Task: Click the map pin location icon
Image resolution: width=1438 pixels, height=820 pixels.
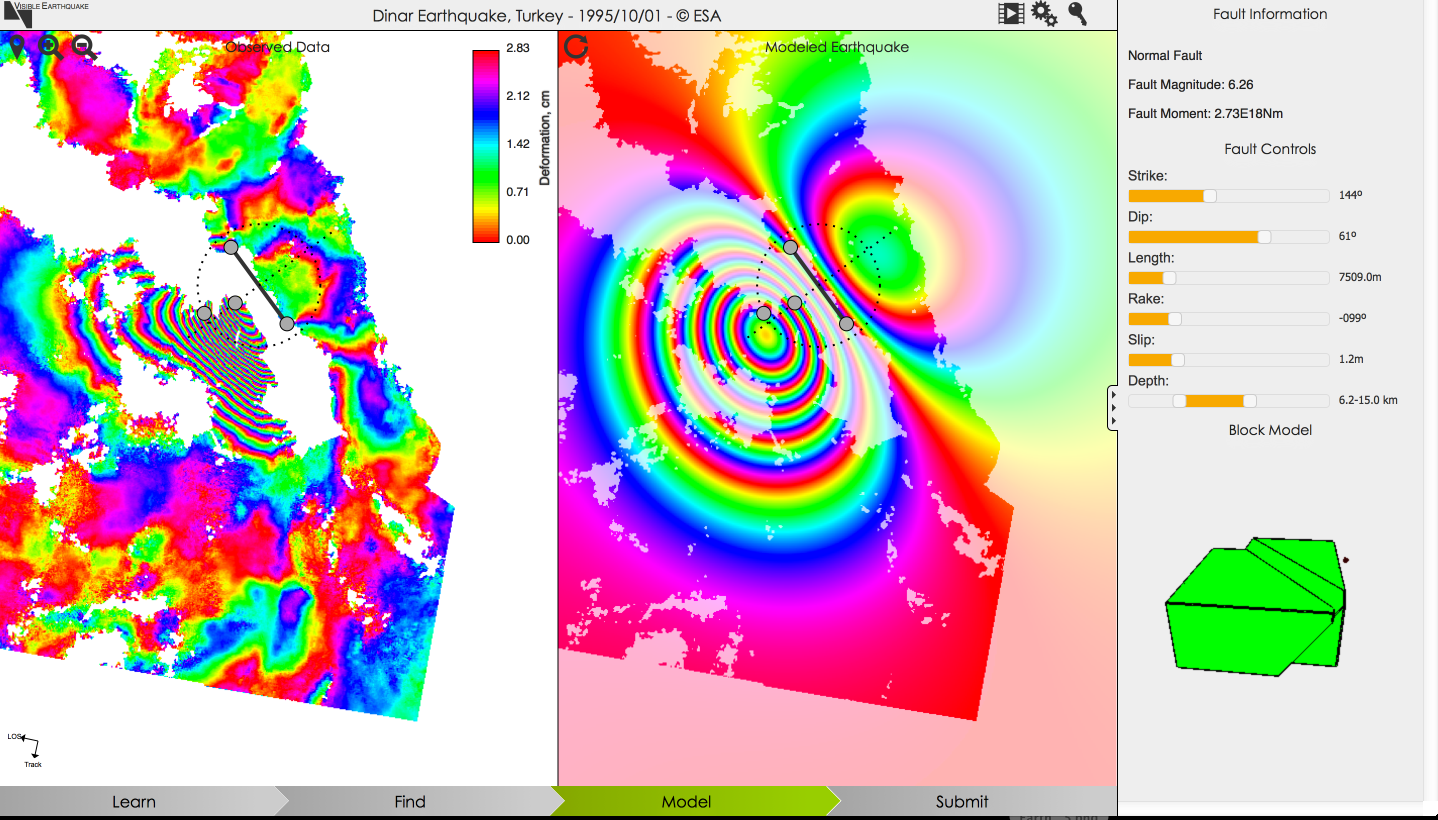Action: pos(17,46)
